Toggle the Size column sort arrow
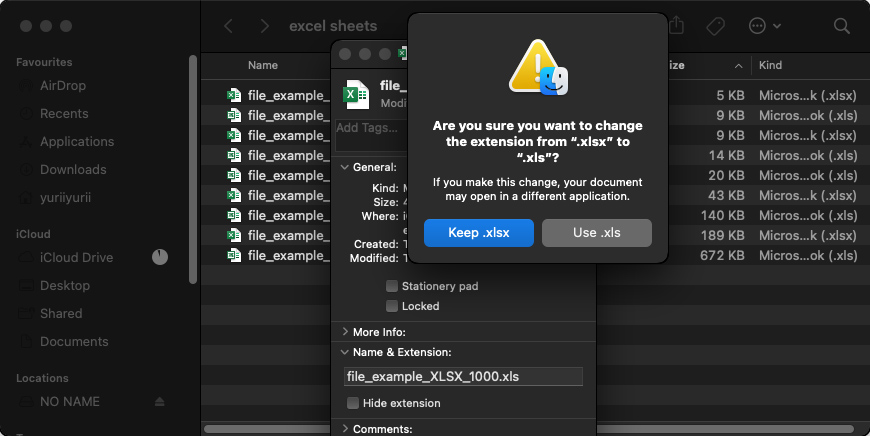This screenshot has height=436, width=870. (x=739, y=66)
